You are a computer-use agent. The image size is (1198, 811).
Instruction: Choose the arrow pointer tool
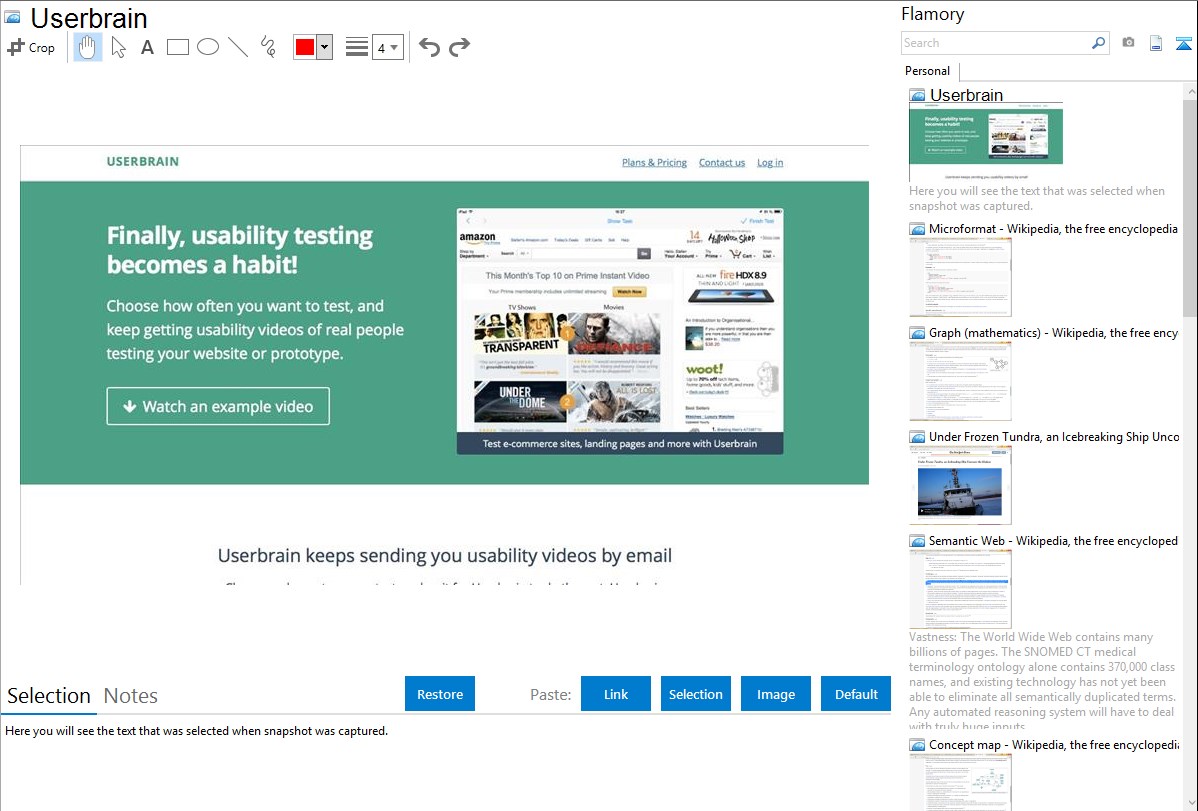[x=118, y=47]
